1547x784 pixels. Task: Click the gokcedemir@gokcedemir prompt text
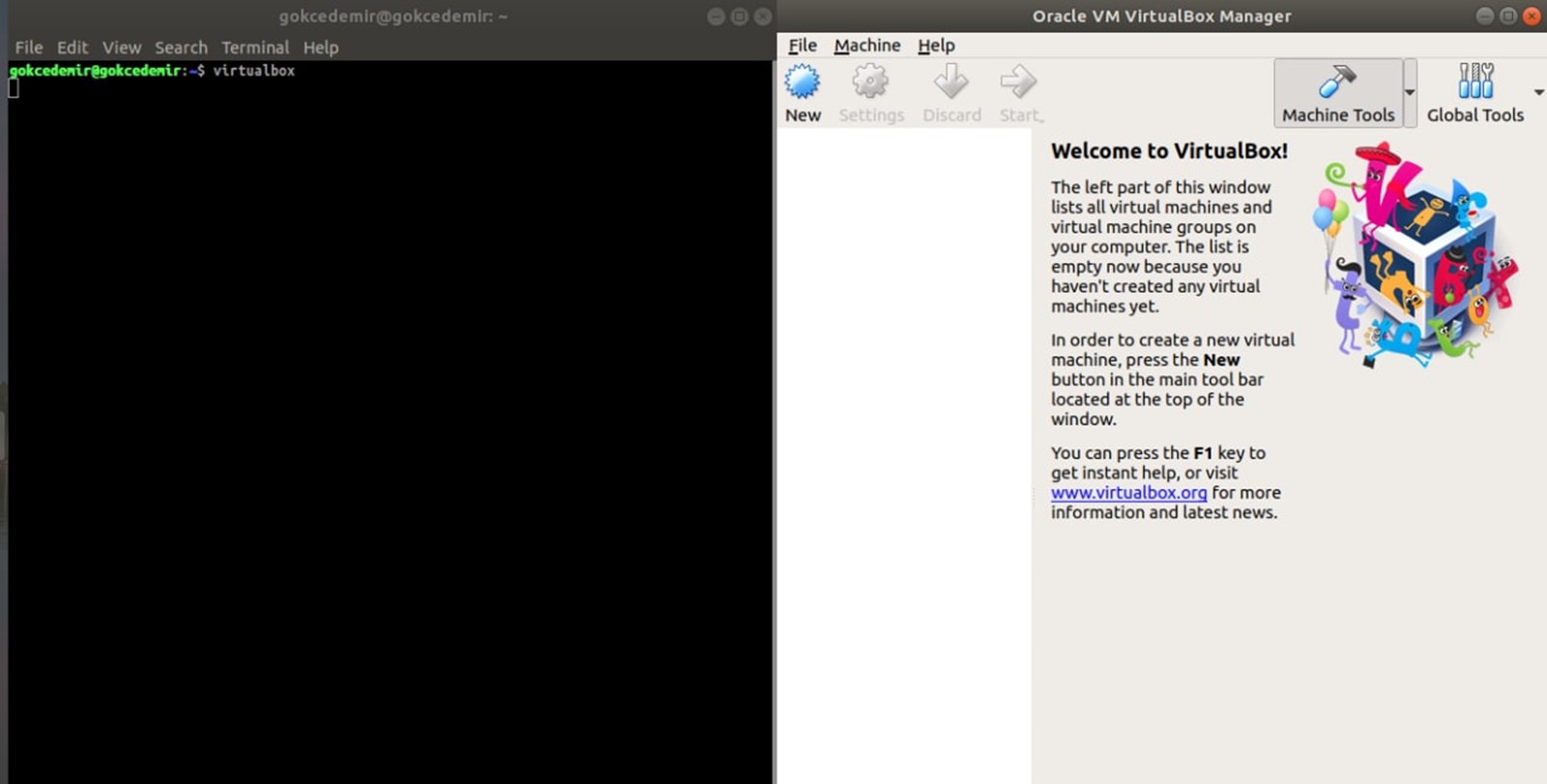[95, 71]
